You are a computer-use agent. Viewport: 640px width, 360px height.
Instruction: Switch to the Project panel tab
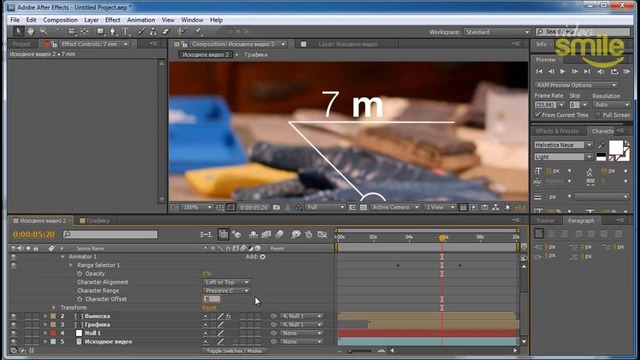(22, 44)
